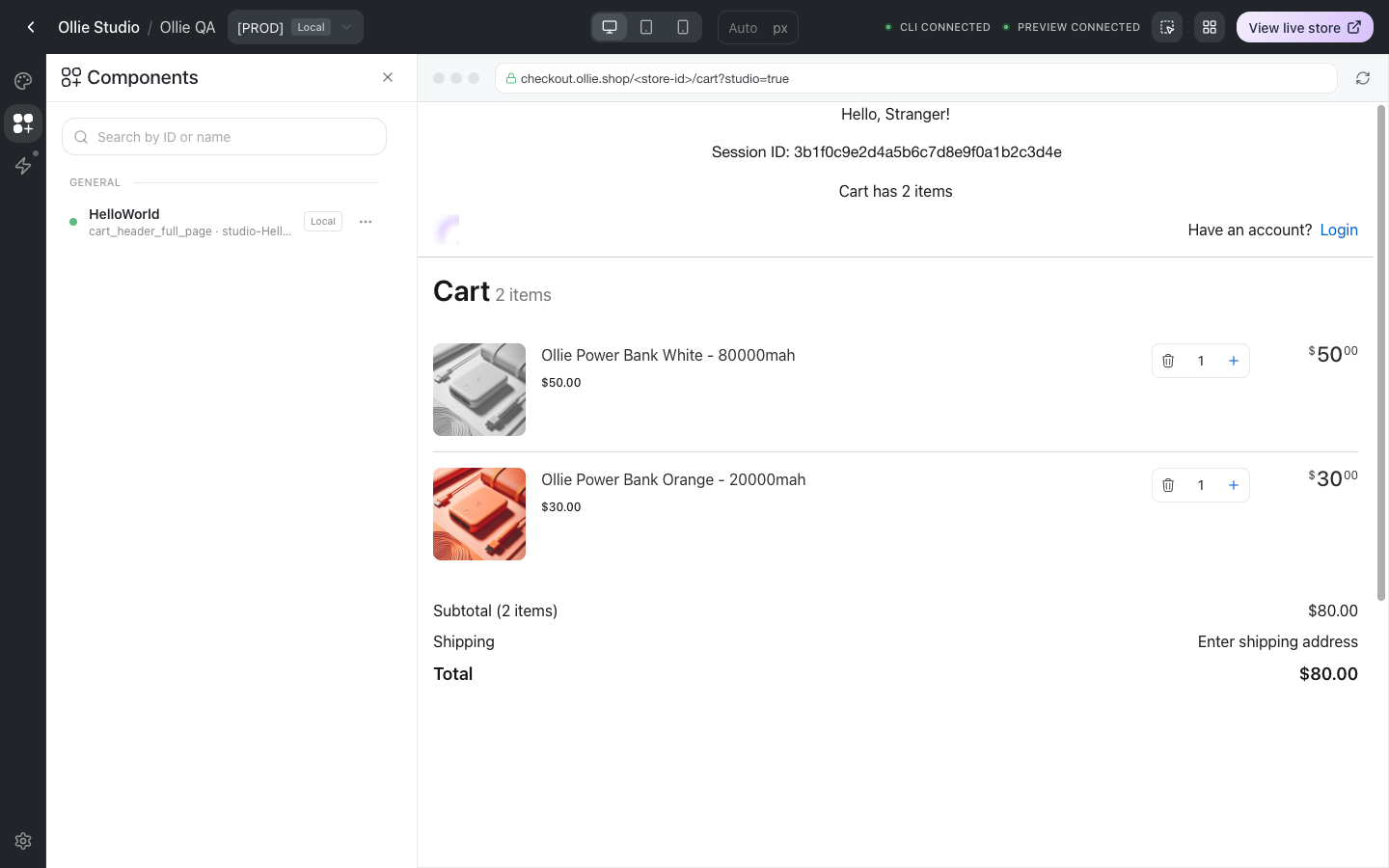Screen dimensions: 1389x868
Task: Open settings gear in sidebar
Action: [23, 841]
